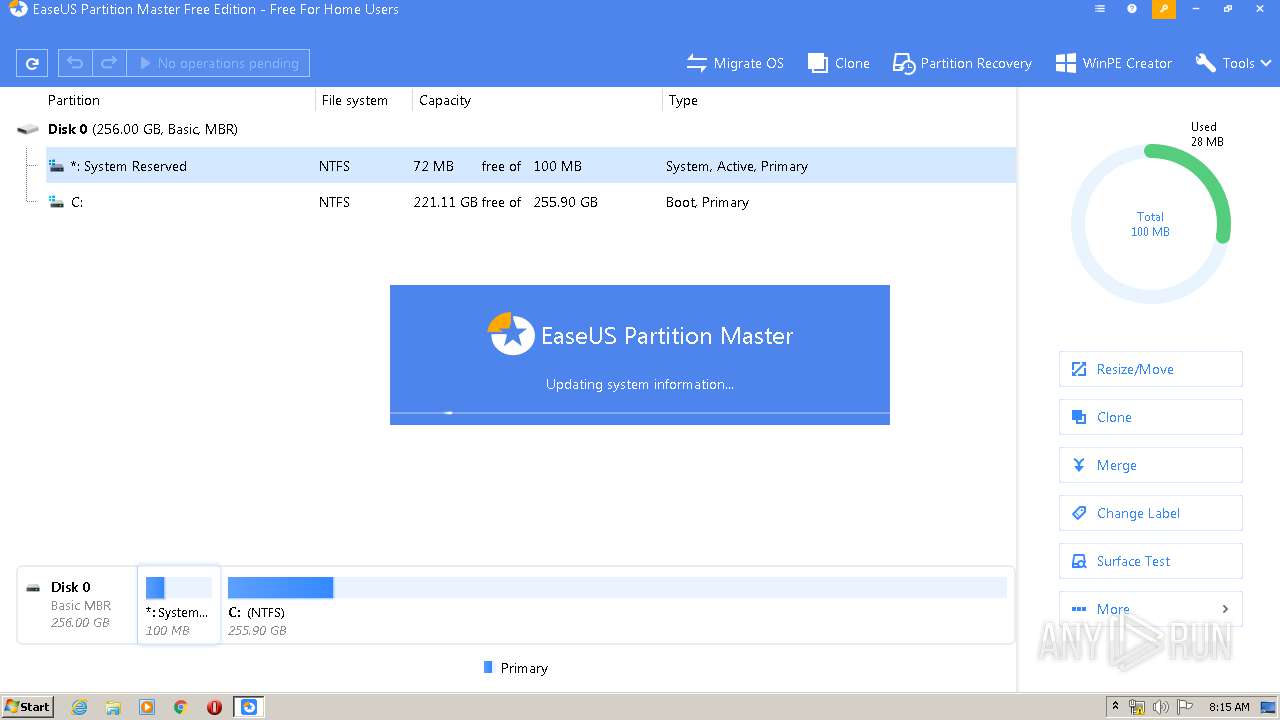
Task: Open Windows Explorer folder from taskbar
Action: pos(113,707)
